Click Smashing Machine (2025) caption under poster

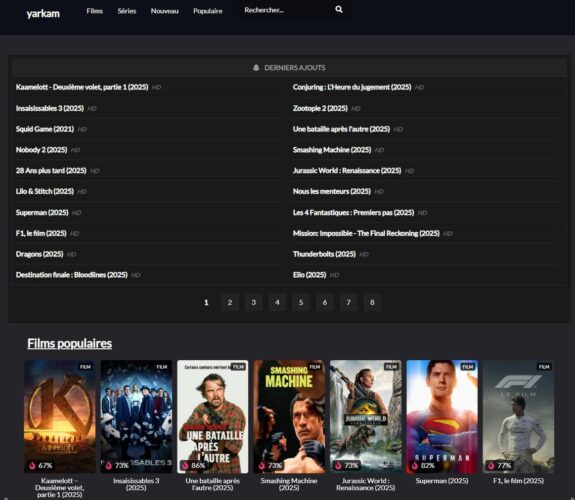289,484
